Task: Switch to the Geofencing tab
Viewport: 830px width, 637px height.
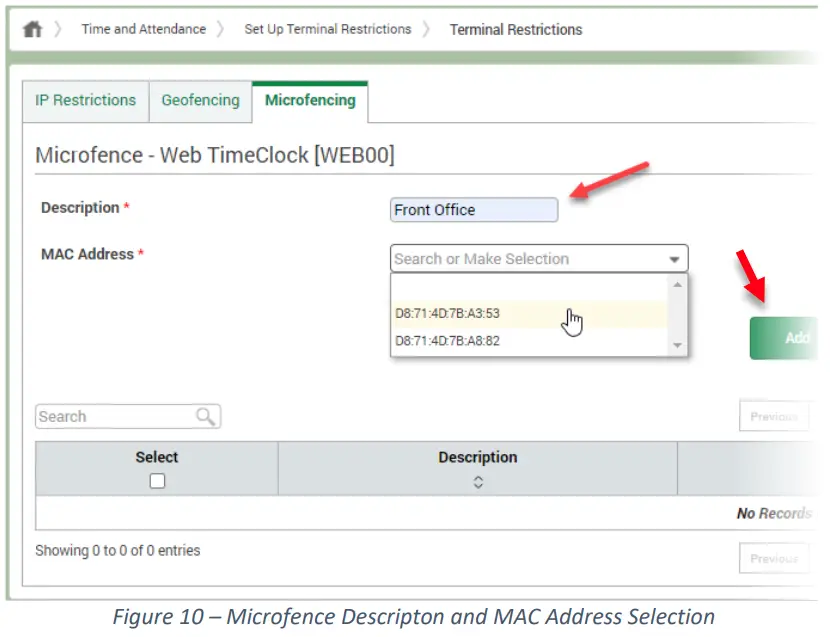Action: click(200, 100)
